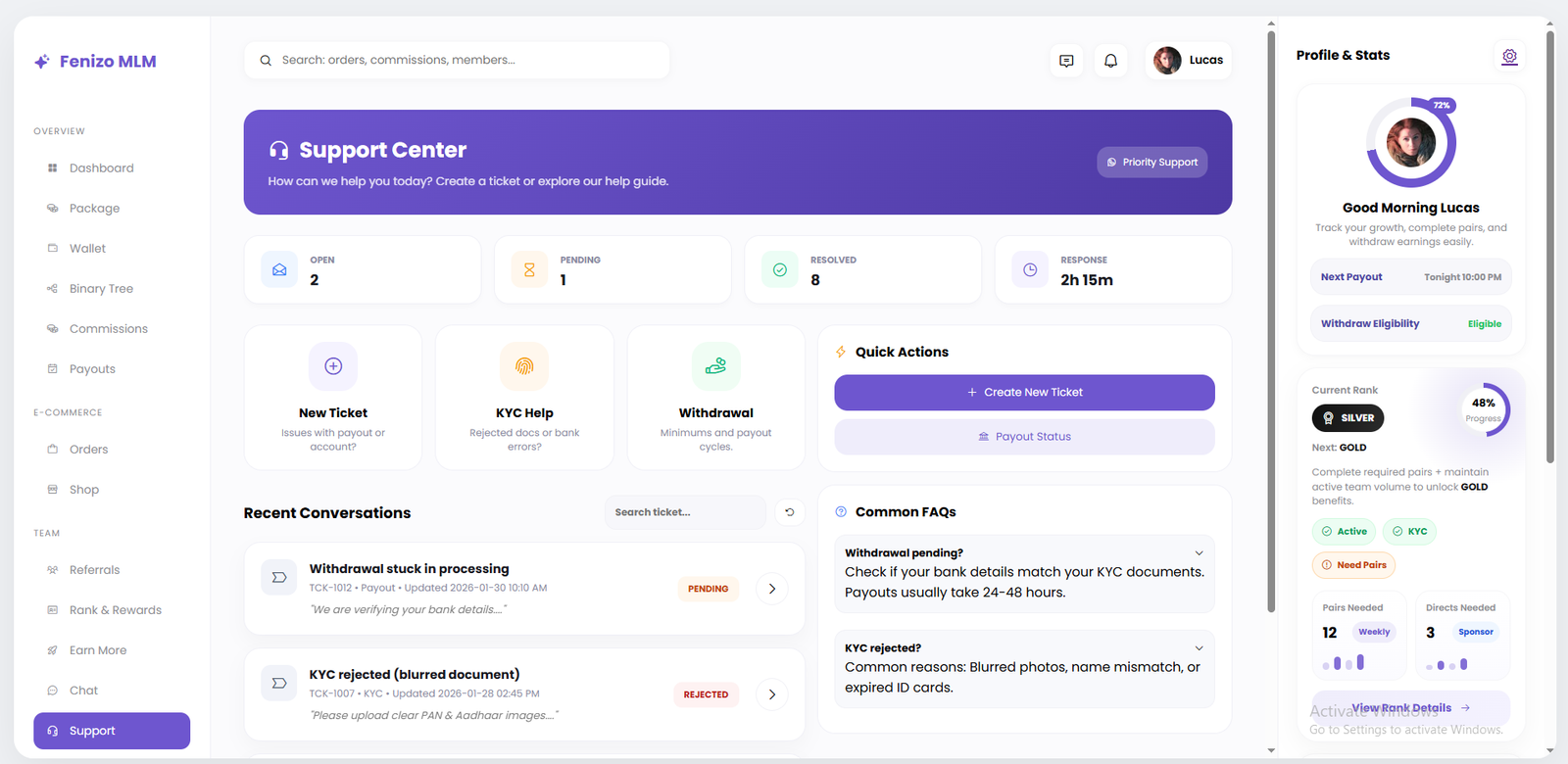This screenshot has height=764, width=1568.
Task: Click the Next Payout row
Action: tap(1411, 277)
